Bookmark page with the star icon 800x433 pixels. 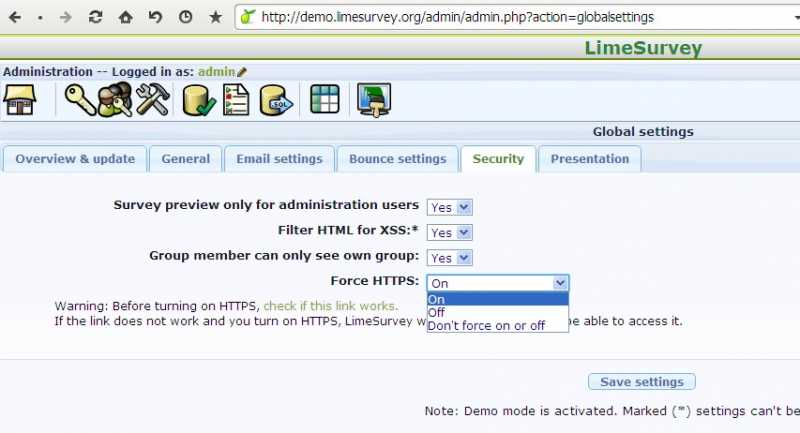coord(215,17)
